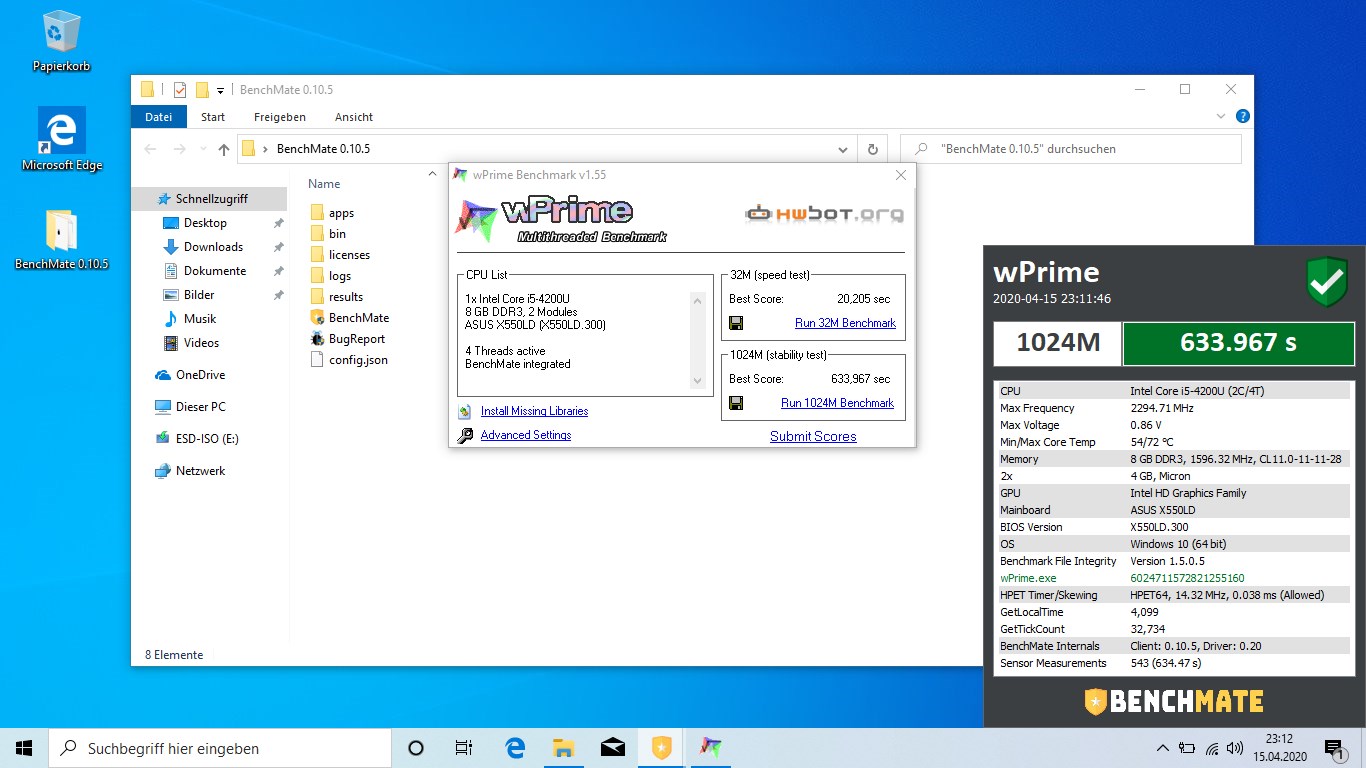This screenshot has height=768, width=1366.
Task: Open the address bar history dropdown
Action: click(x=844, y=149)
